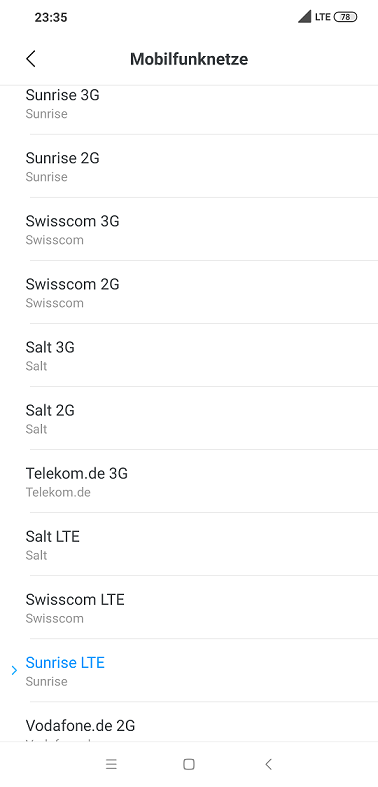Viewport: 378px width, 787px height.
Task: Tap the back arrow beside Mobilfunknetze
Action: pos(31,59)
